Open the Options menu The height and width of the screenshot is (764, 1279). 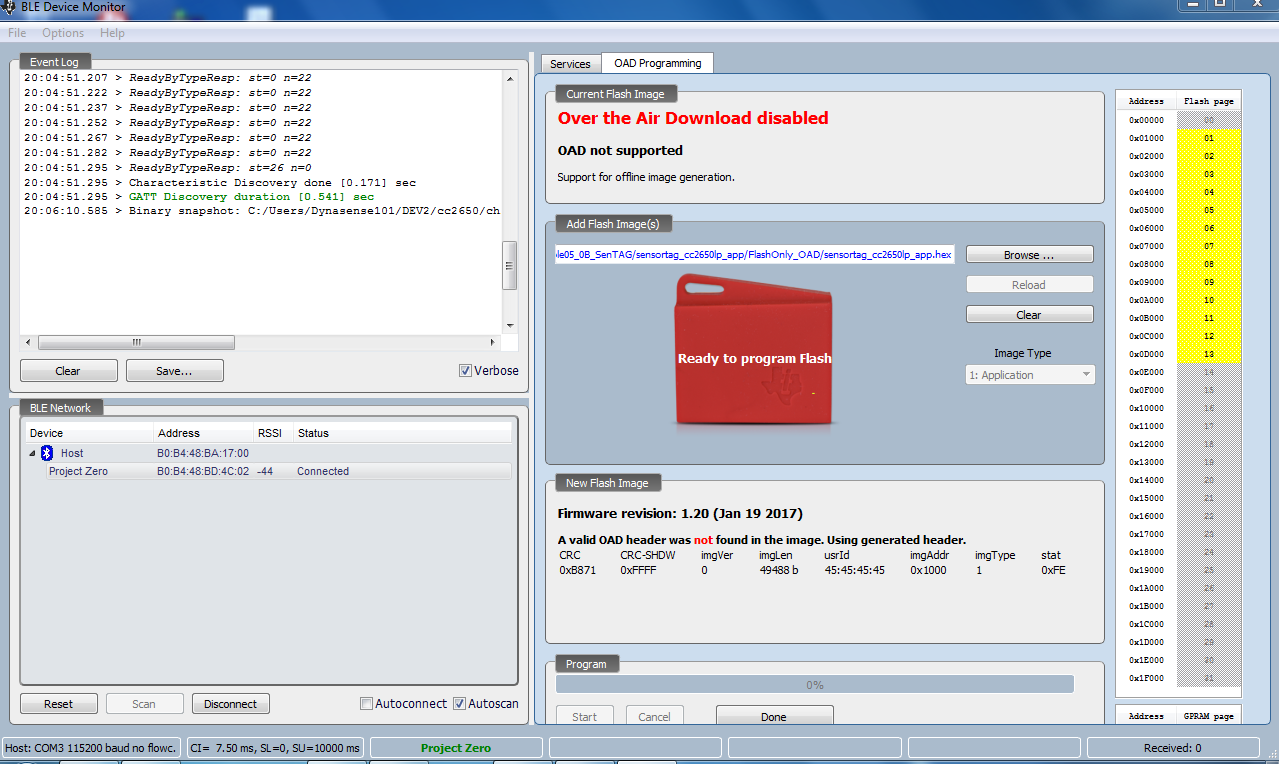point(63,33)
